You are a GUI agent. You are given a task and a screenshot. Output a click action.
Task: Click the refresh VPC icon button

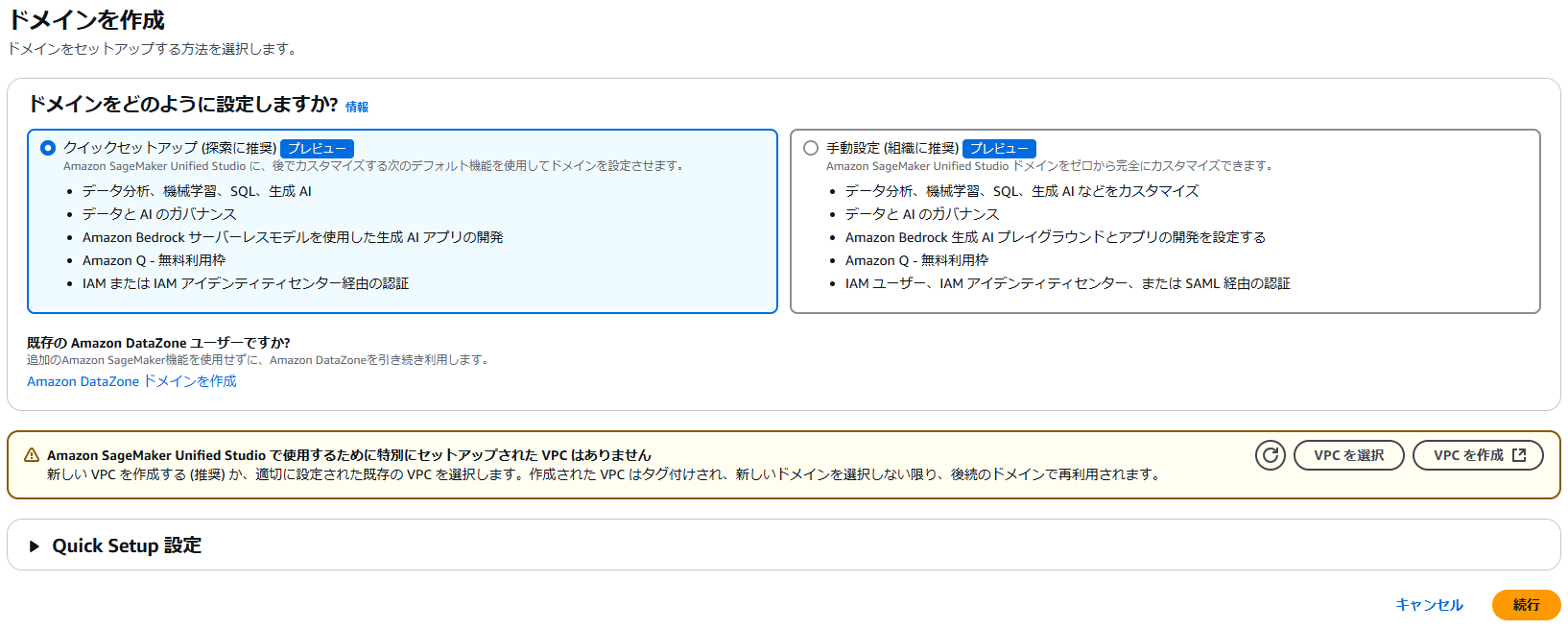[1271, 455]
